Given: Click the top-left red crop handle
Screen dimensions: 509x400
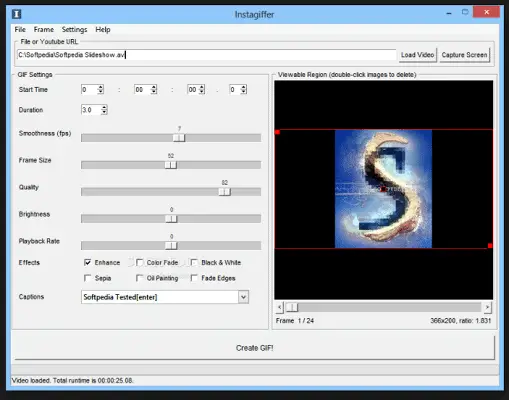Looking at the screenshot, I should [x=277, y=132].
